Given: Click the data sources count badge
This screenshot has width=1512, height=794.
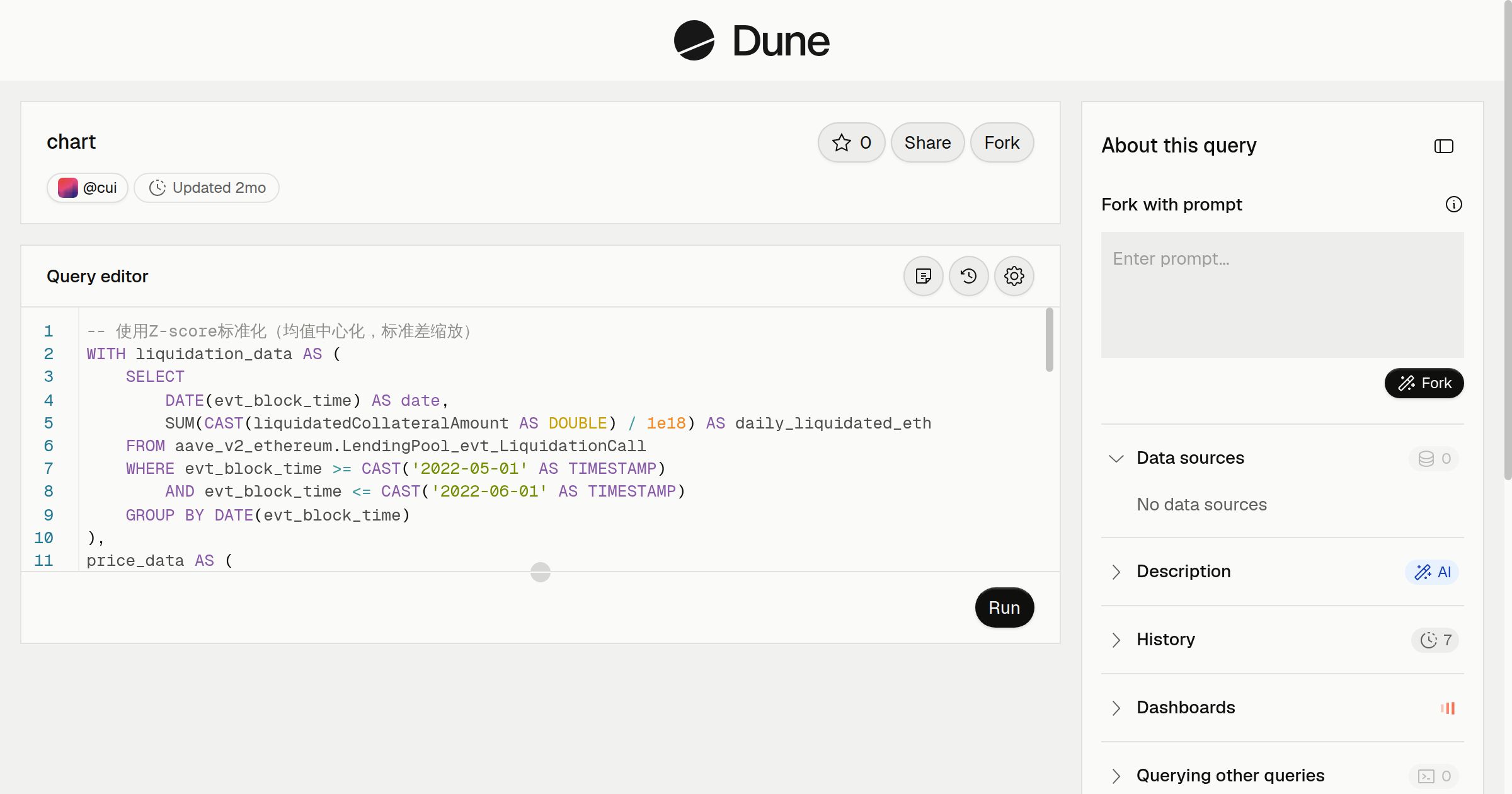Looking at the screenshot, I should pos(1435,458).
